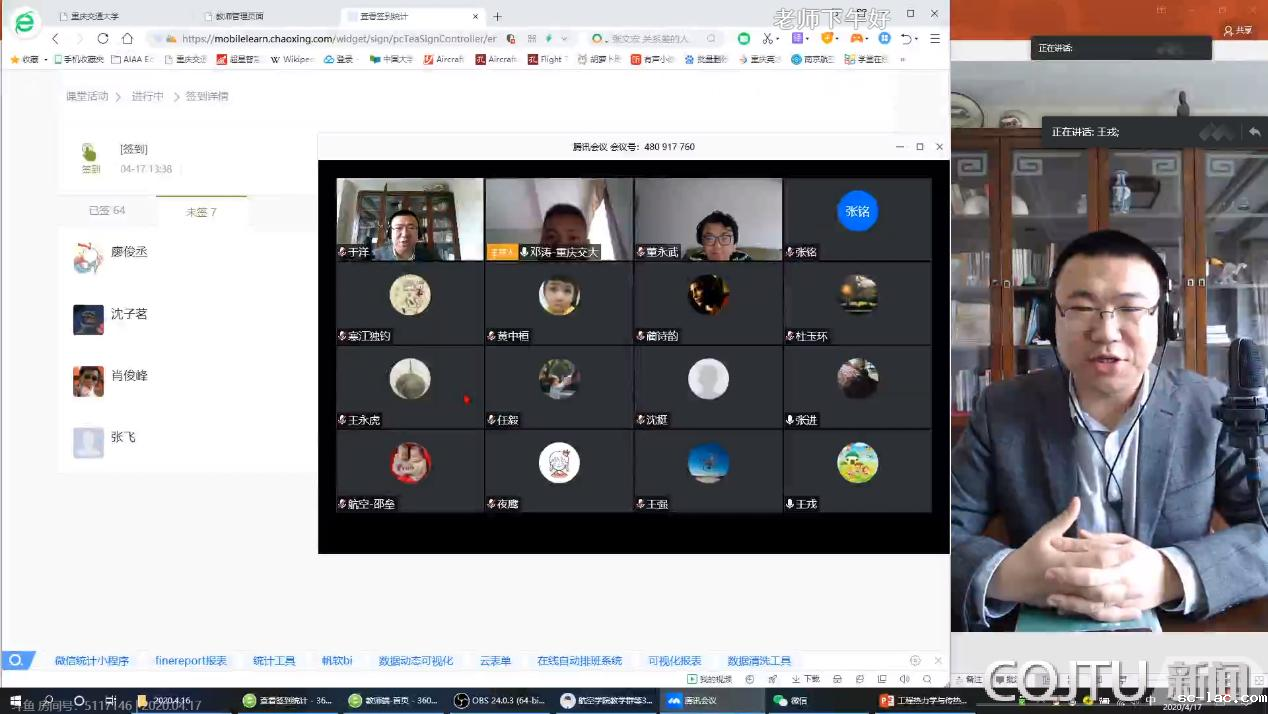Open the finereport报表 link in bottom bar
1268x714 pixels.
pyautogui.click(x=191, y=661)
